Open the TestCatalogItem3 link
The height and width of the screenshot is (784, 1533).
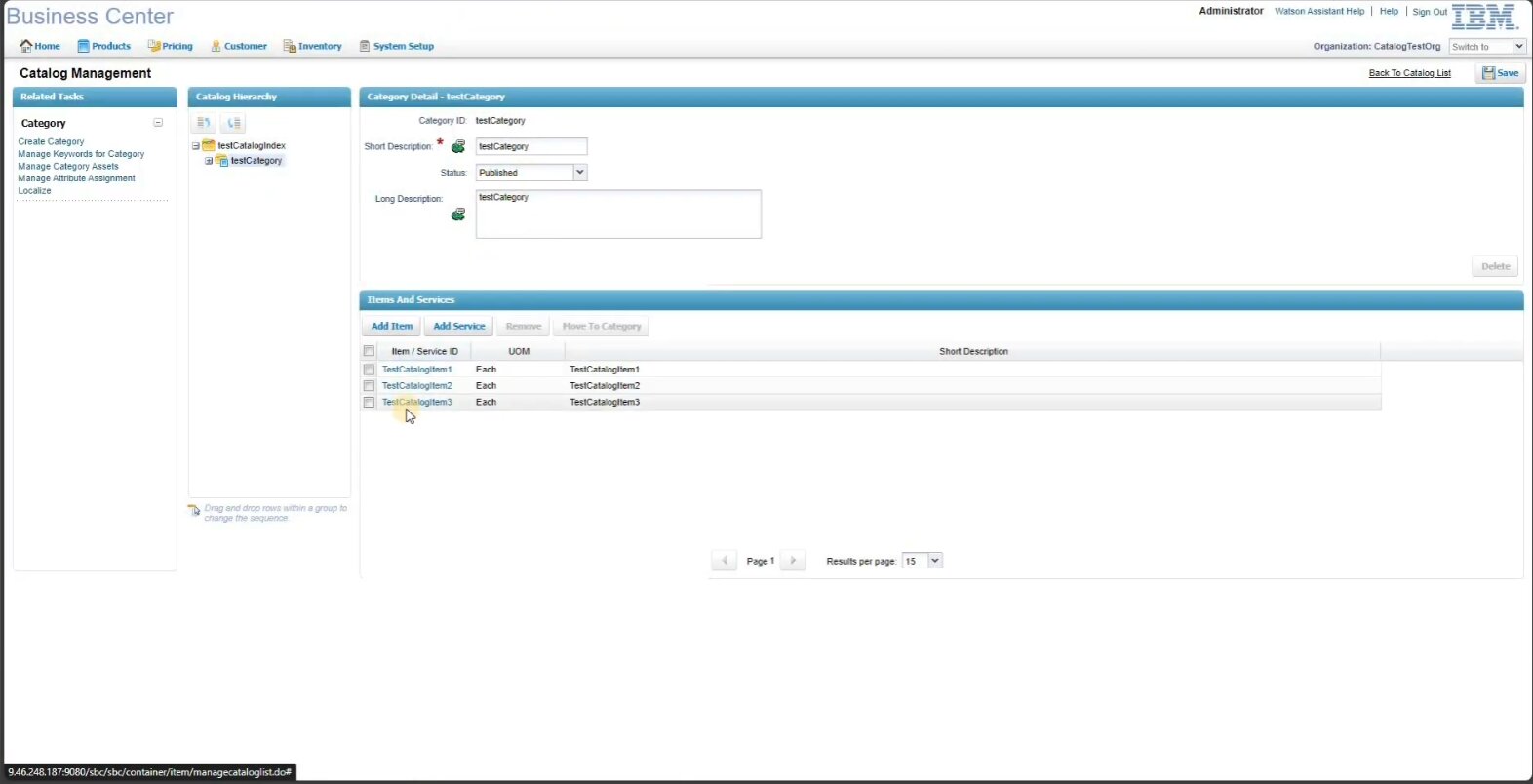(x=417, y=402)
